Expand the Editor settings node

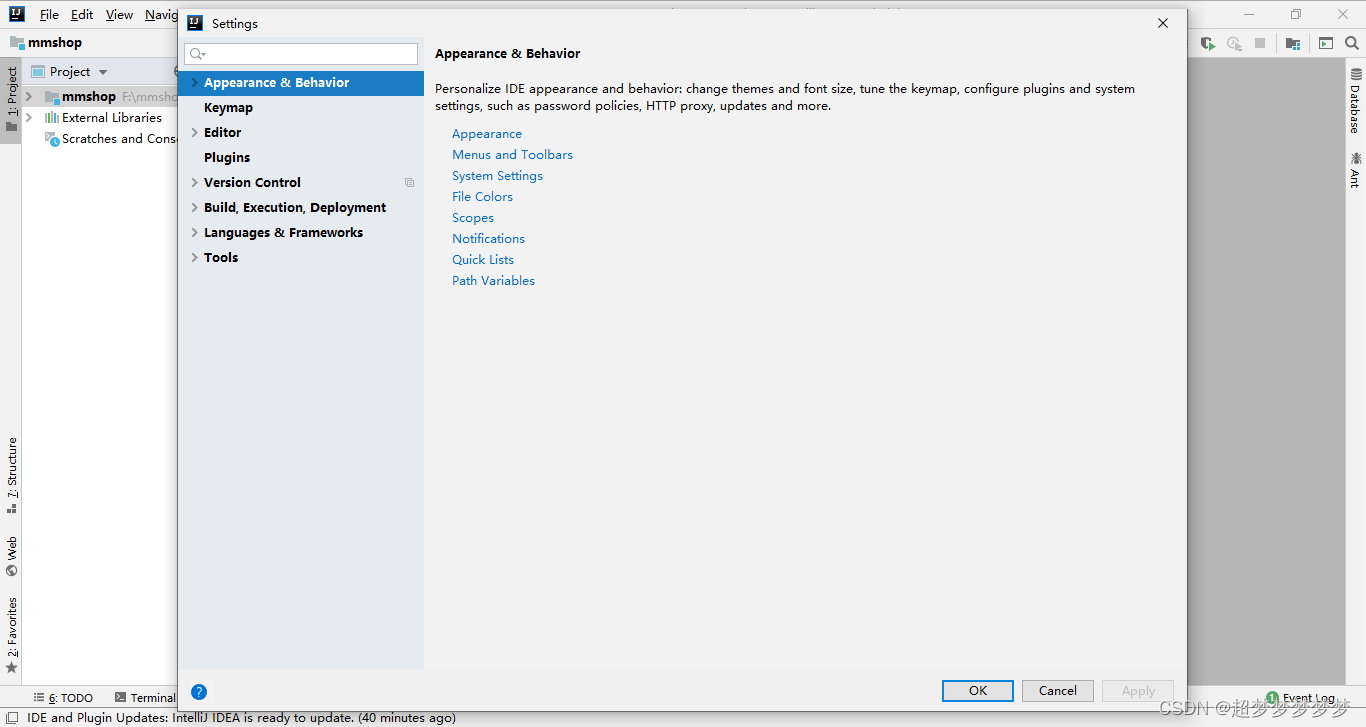(194, 132)
